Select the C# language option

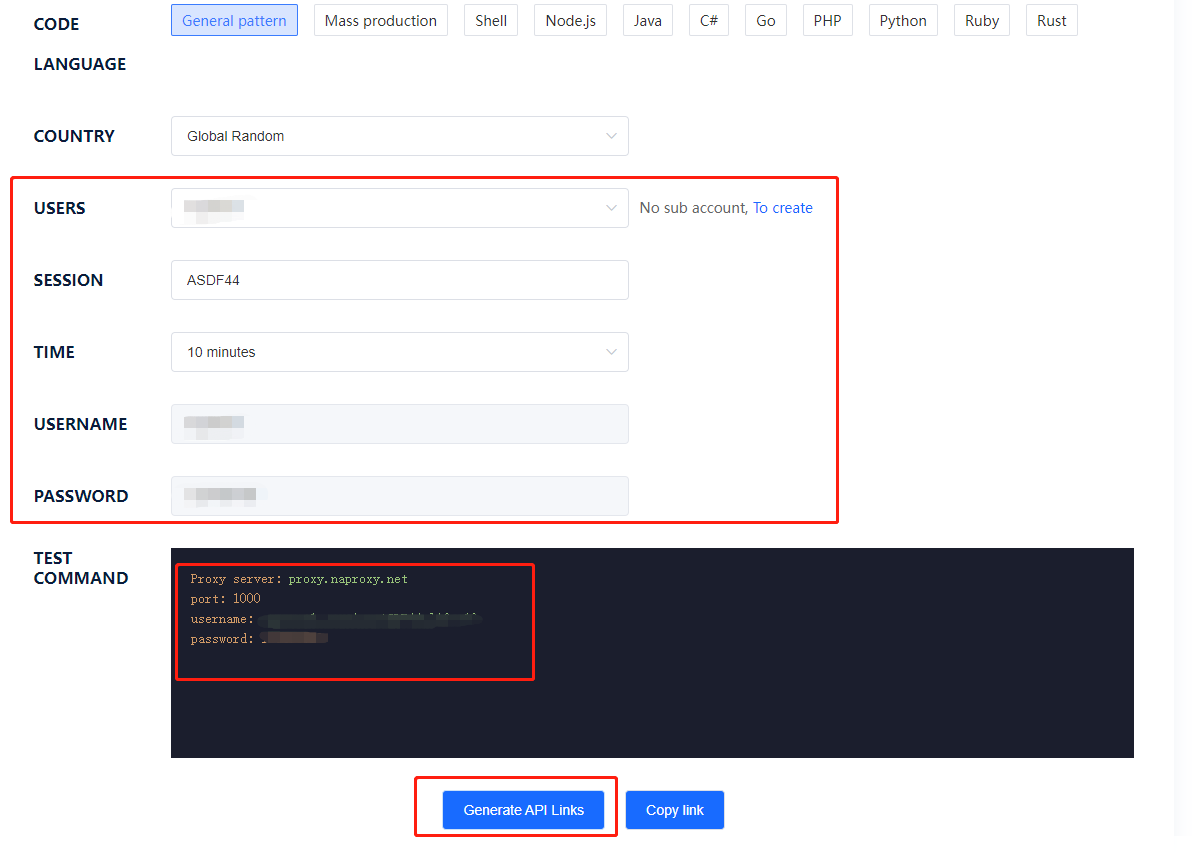point(708,21)
